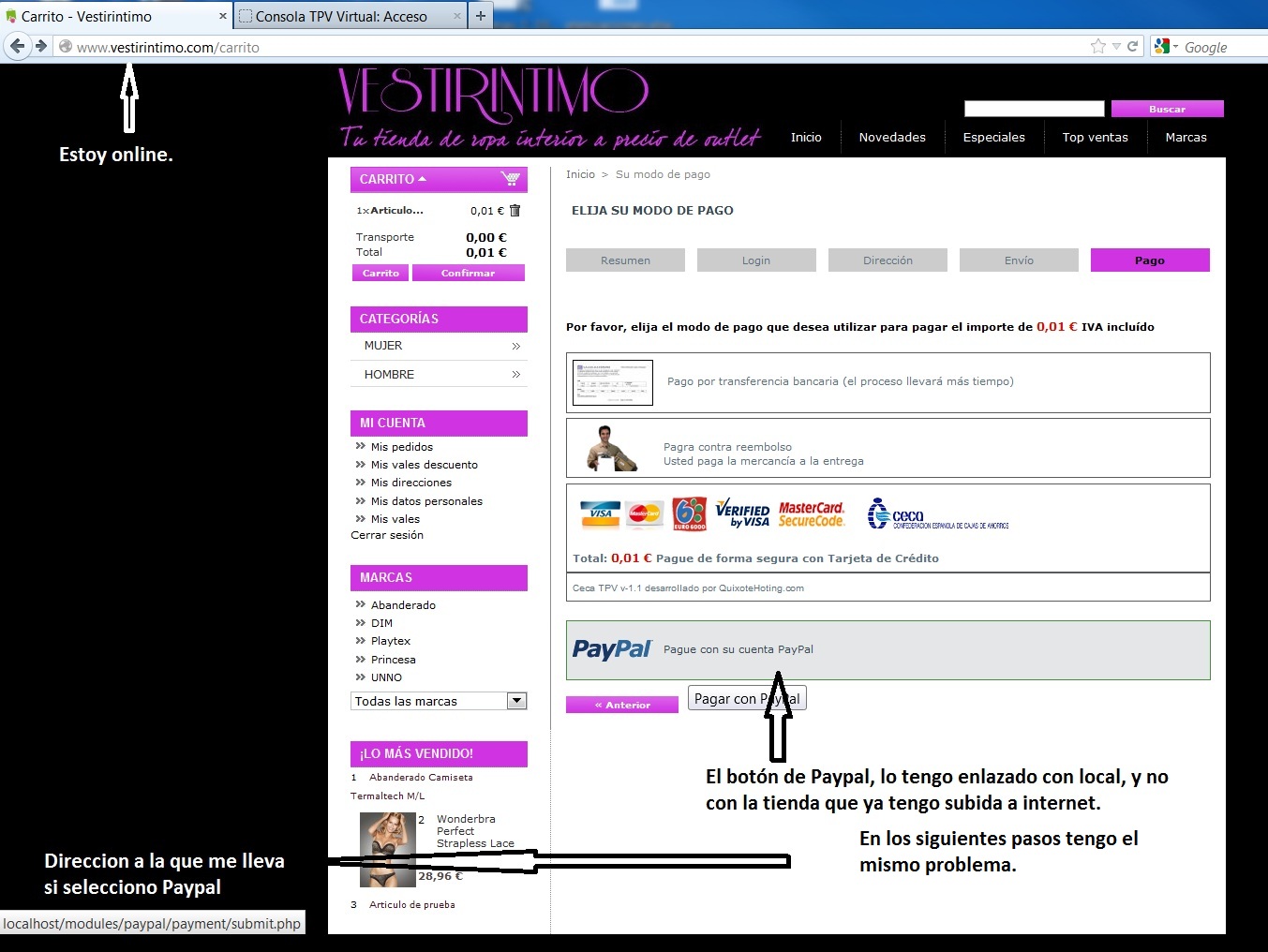Image resolution: width=1268 pixels, height=952 pixels.
Task: Select the Carrito - Vestirintimo browser tab
Action: tap(115, 16)
